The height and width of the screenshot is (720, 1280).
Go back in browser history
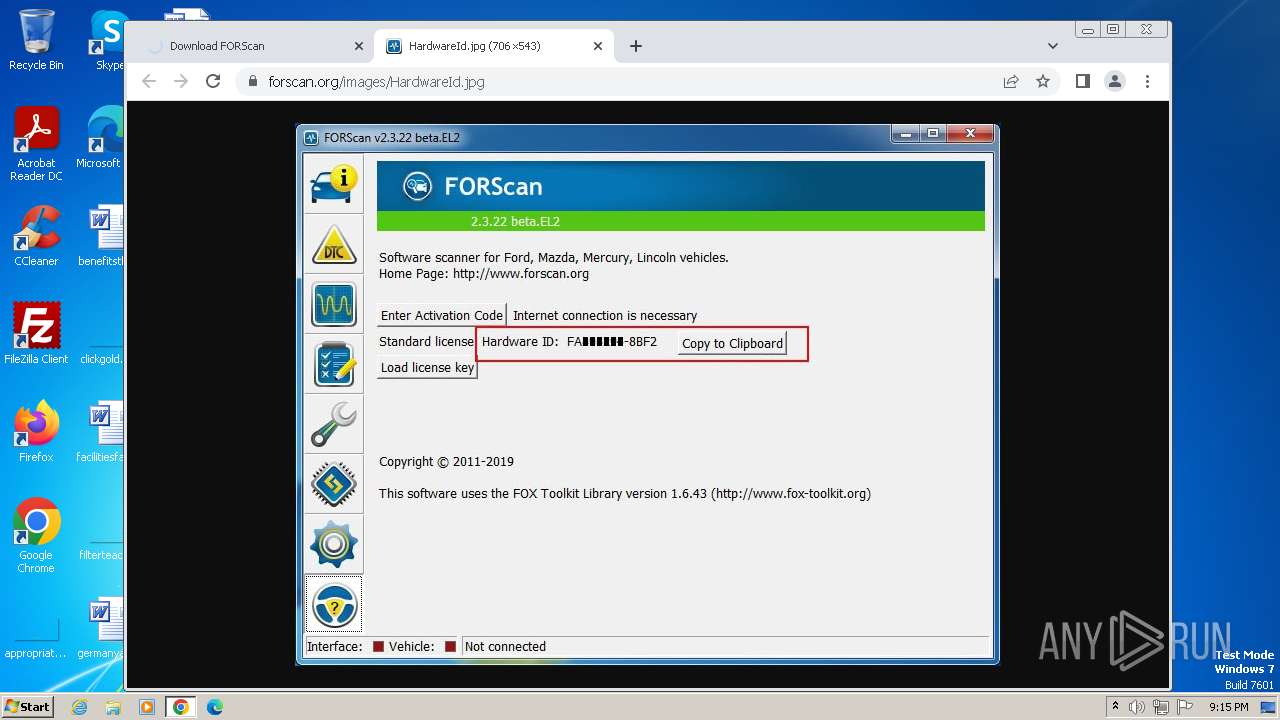[149, 81]
